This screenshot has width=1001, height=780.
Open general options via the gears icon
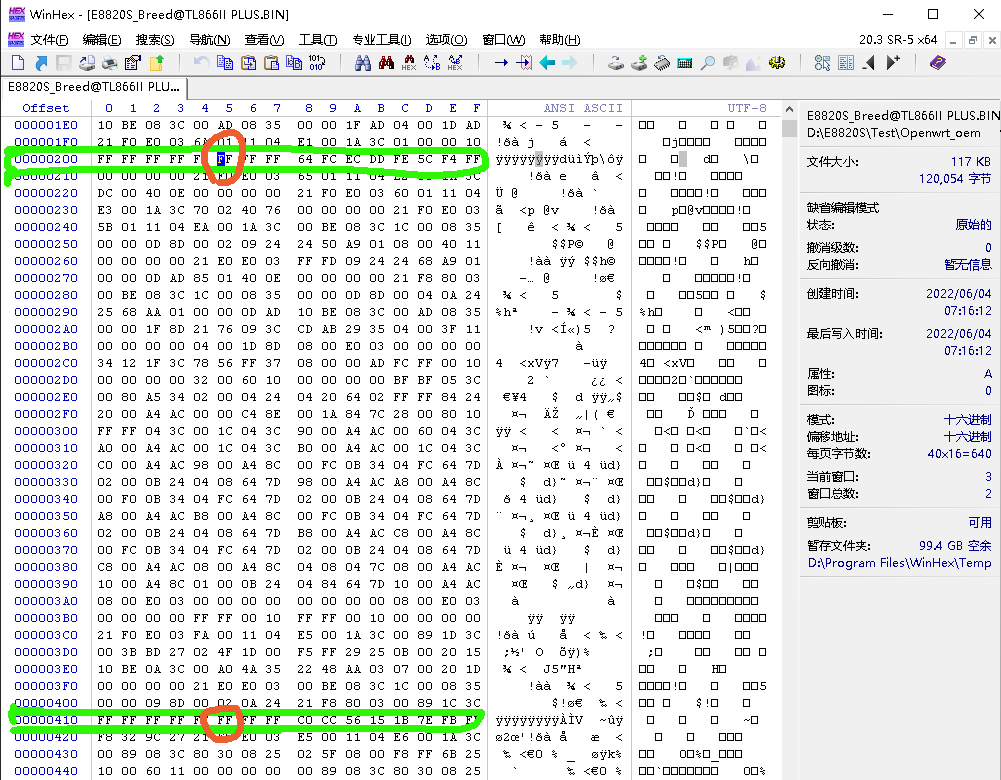pos(777,62)
